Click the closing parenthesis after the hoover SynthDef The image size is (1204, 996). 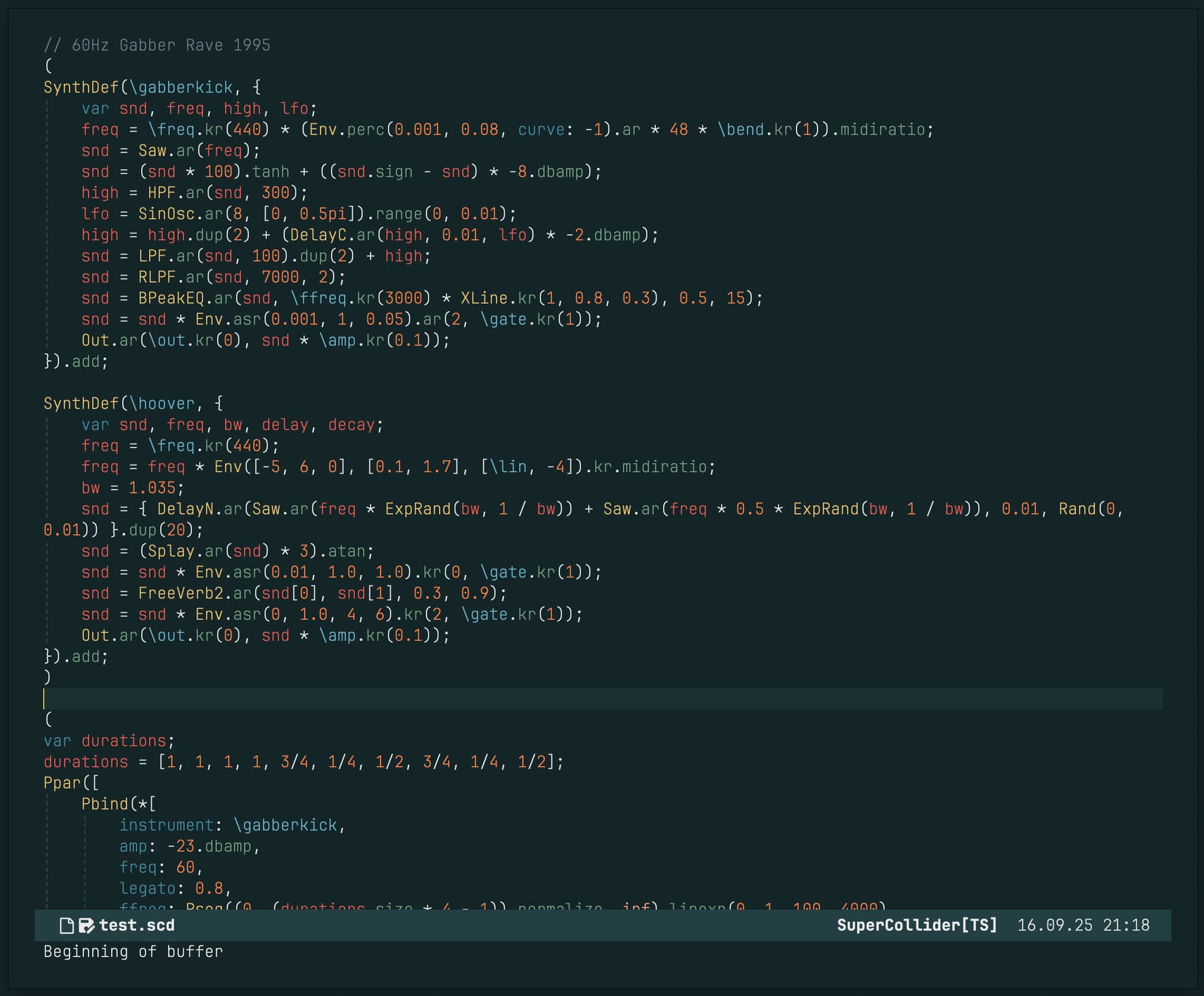click(x=47, y=678)
